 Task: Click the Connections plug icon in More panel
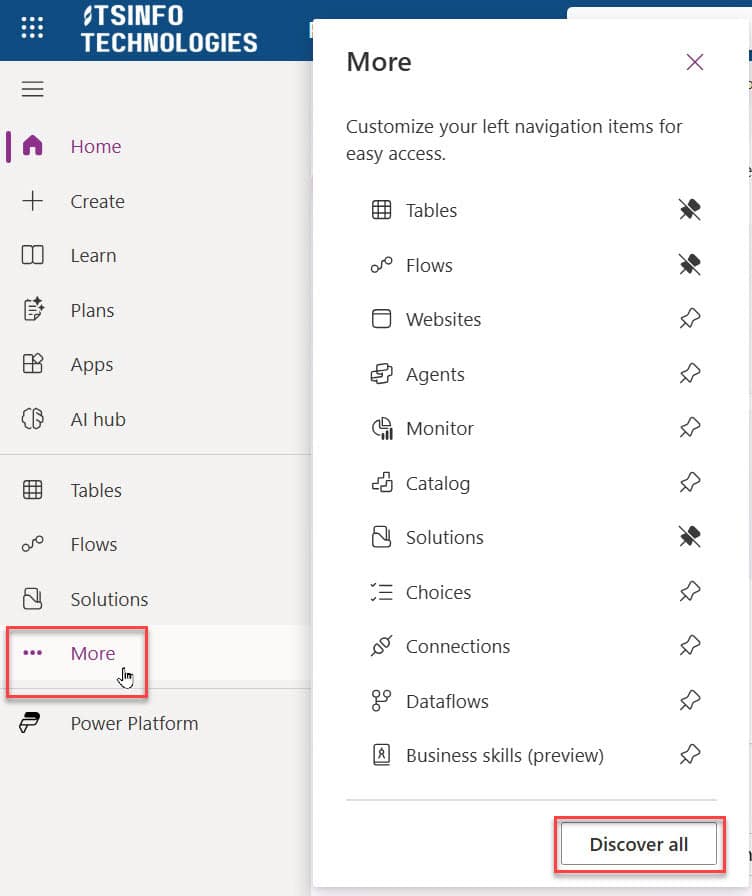[x=381, y=646]
